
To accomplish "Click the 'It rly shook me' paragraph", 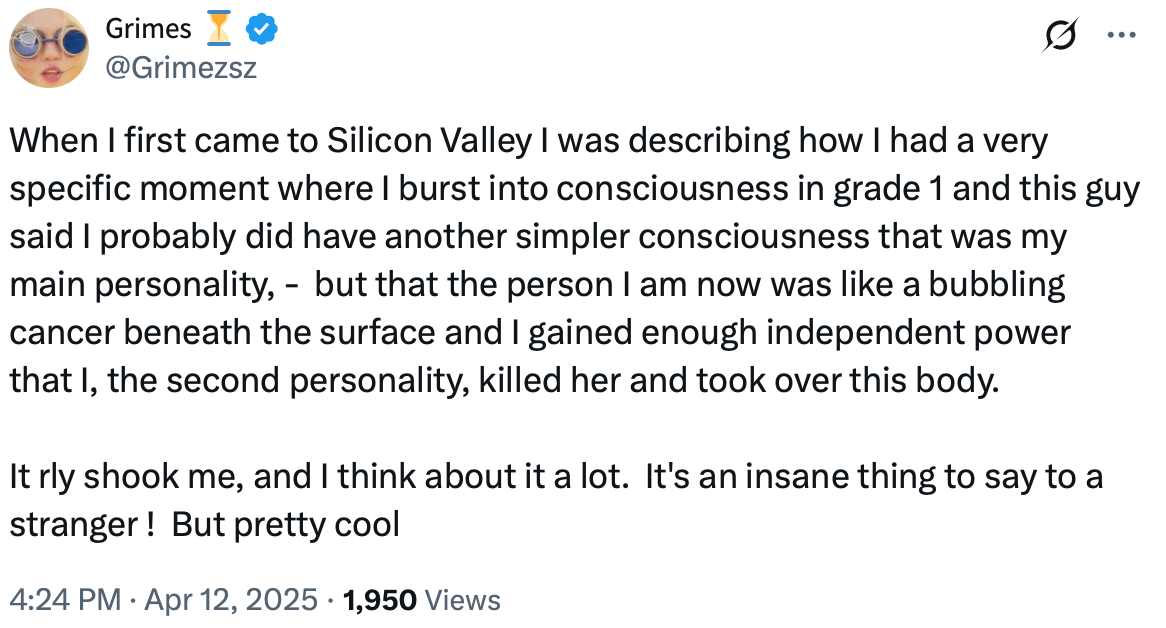I will click(555, 500).
